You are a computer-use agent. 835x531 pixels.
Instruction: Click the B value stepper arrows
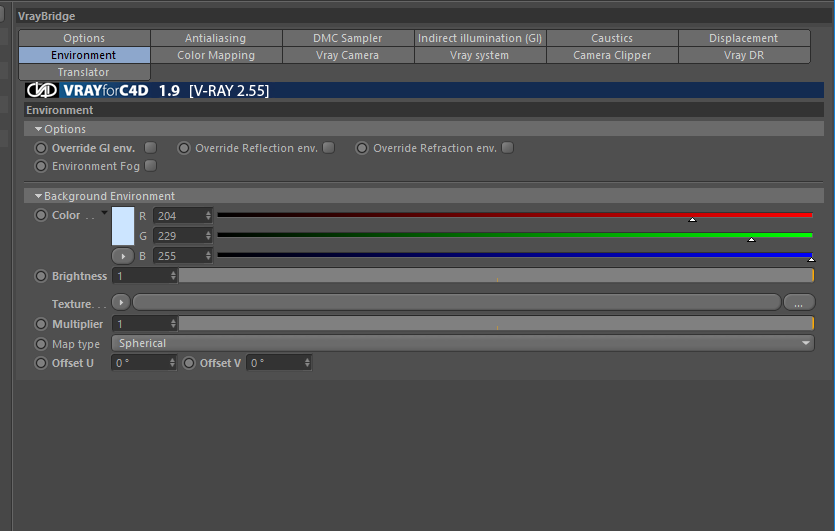(208, 256)
